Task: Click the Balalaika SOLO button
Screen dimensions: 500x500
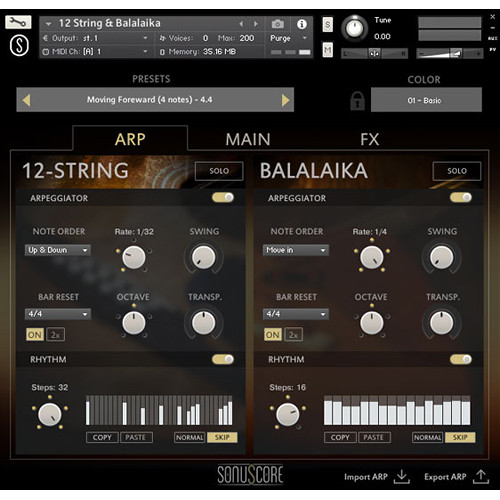Action: (x=457, y=171)
